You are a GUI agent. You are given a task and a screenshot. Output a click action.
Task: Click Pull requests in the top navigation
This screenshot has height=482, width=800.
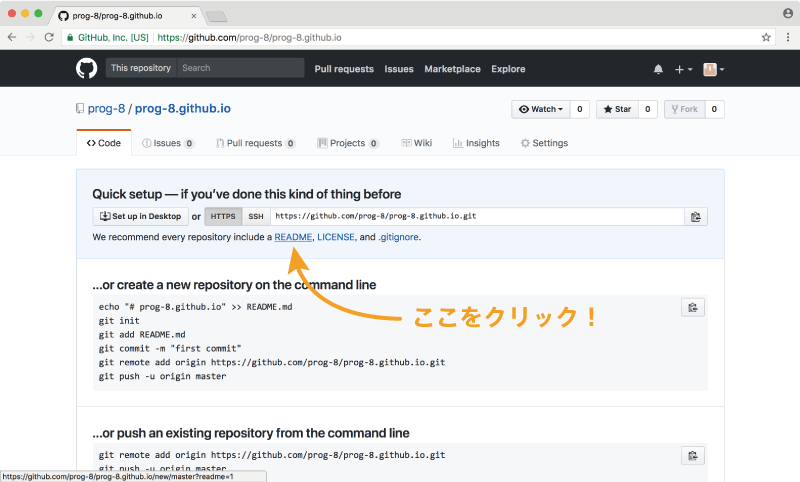coord(344,69)
